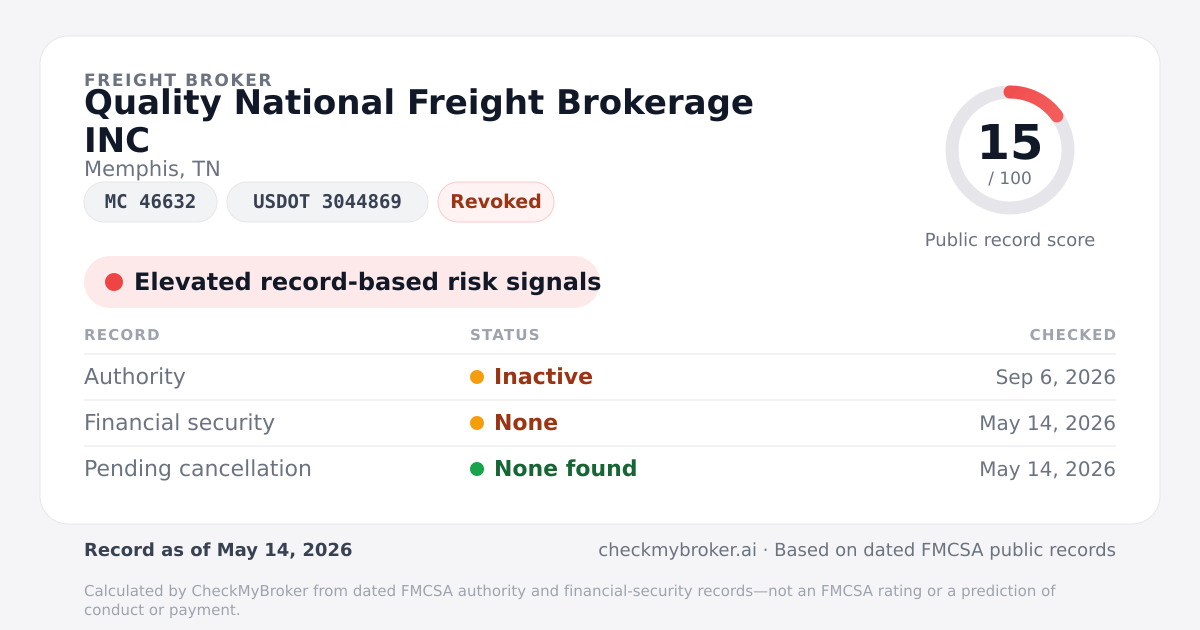
Task: Click the Record as of May 14, 2026 text
Action: point(218,550)
